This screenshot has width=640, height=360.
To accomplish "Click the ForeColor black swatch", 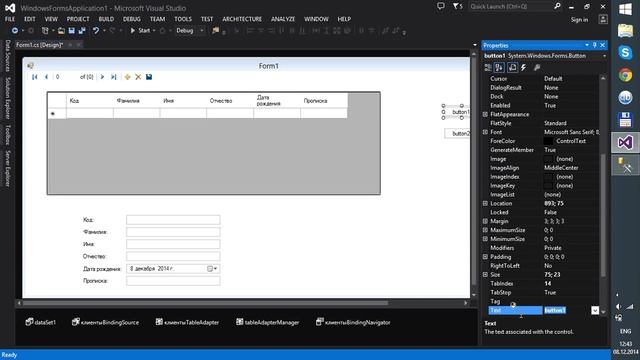I will (549, 141).
